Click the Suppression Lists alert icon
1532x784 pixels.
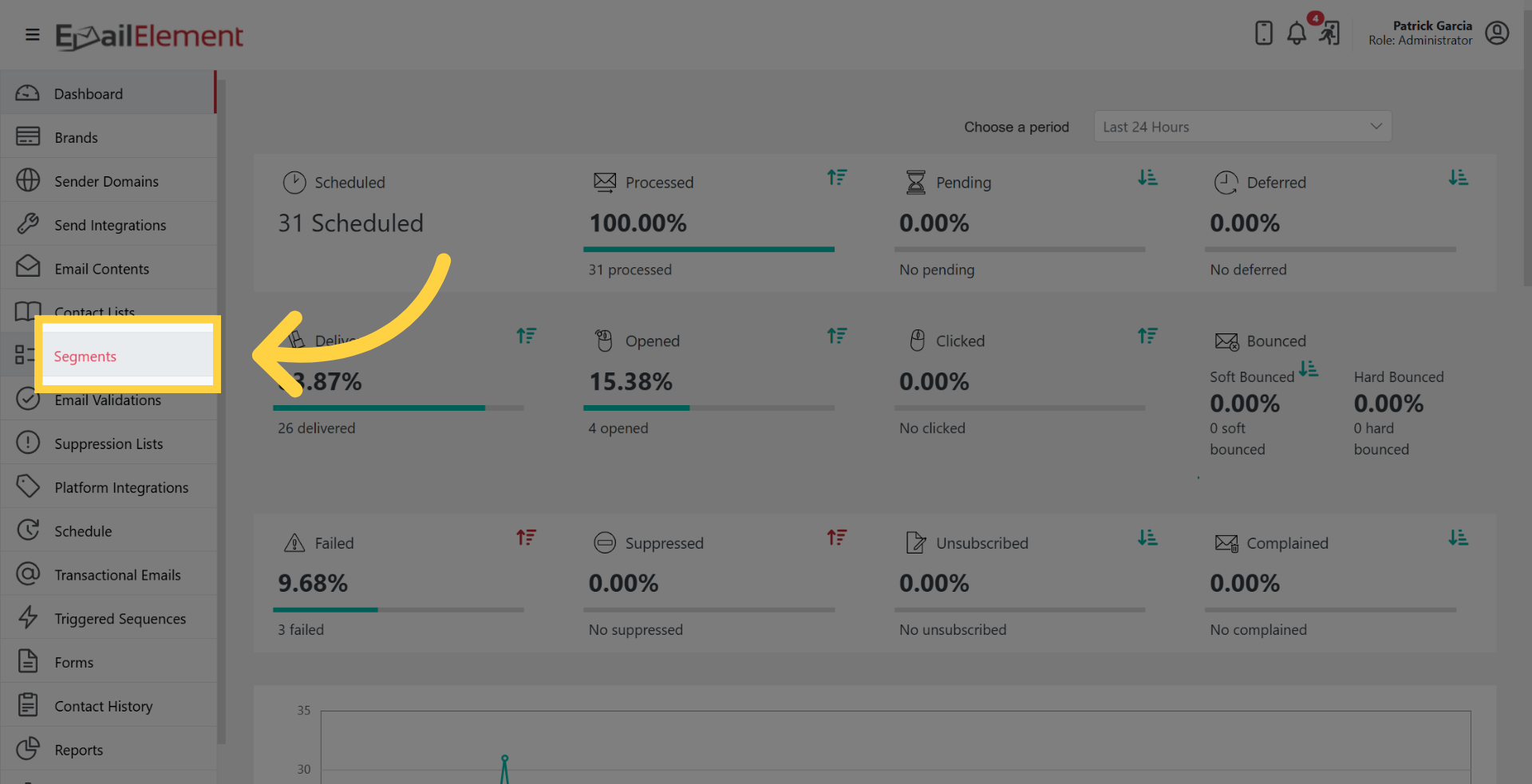point(28,443)
